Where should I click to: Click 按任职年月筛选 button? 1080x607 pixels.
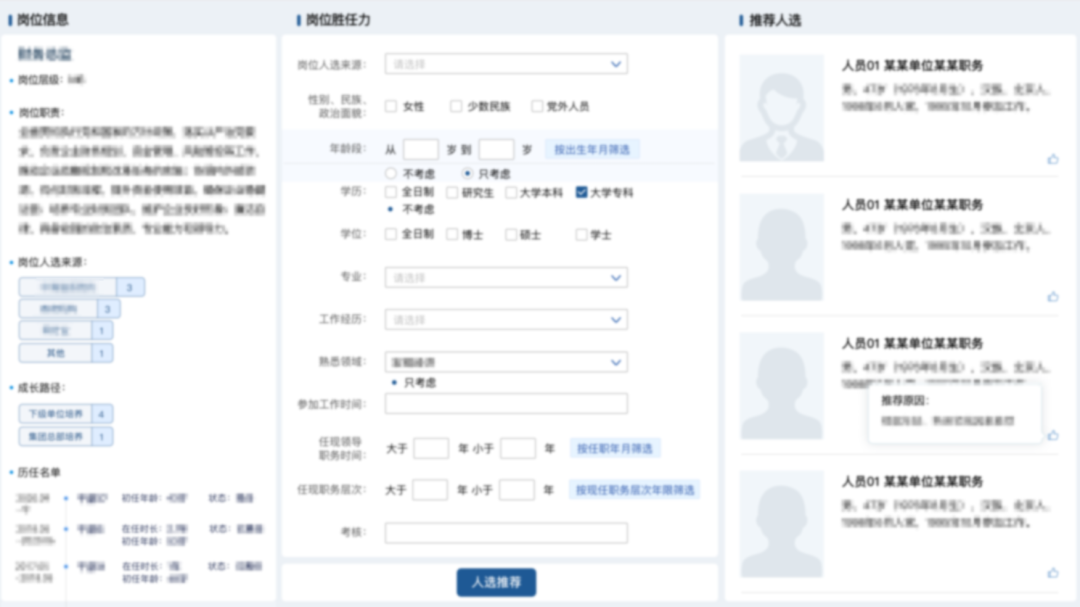click(x=615, y=449)
